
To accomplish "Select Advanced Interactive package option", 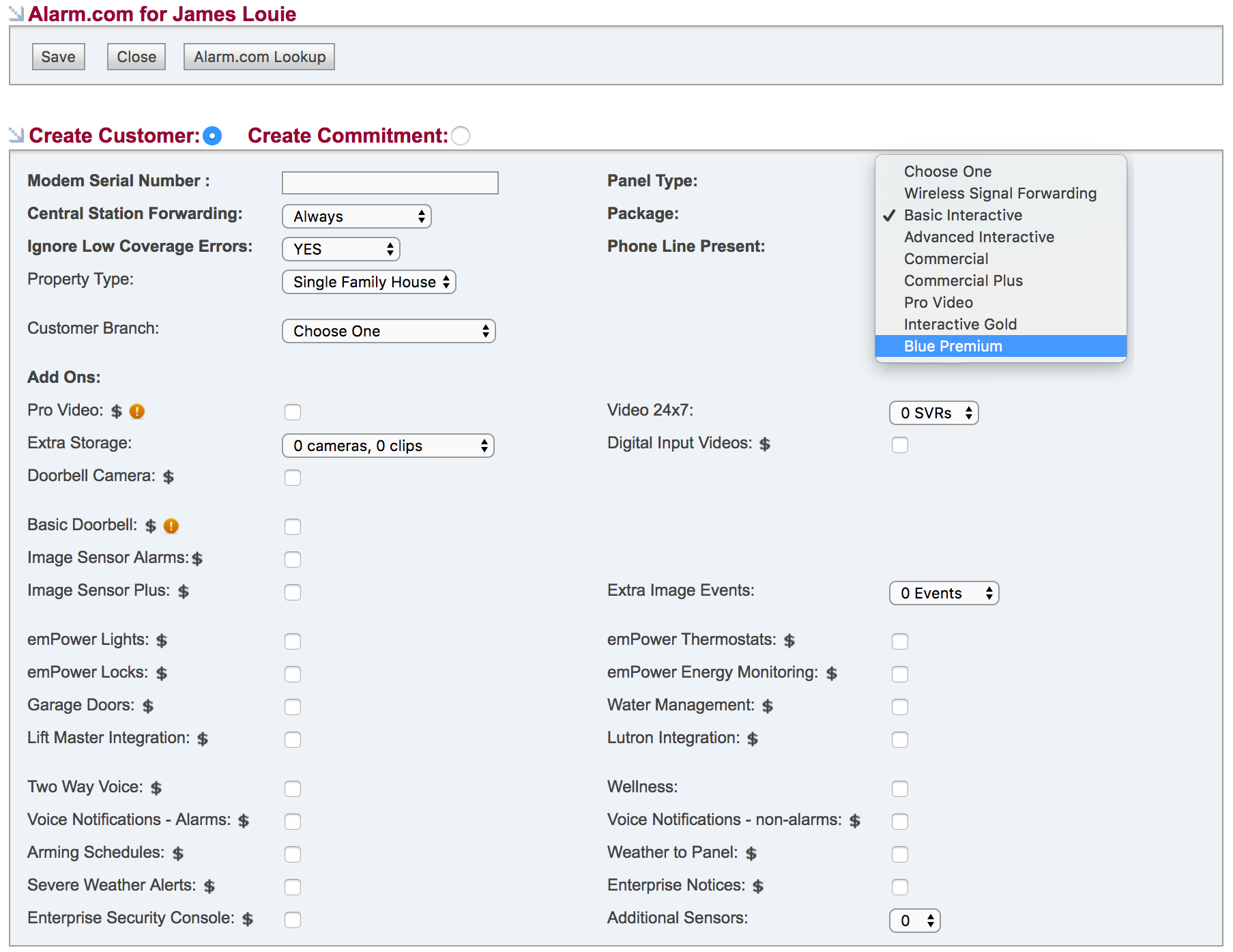I will click(1000, 237).
